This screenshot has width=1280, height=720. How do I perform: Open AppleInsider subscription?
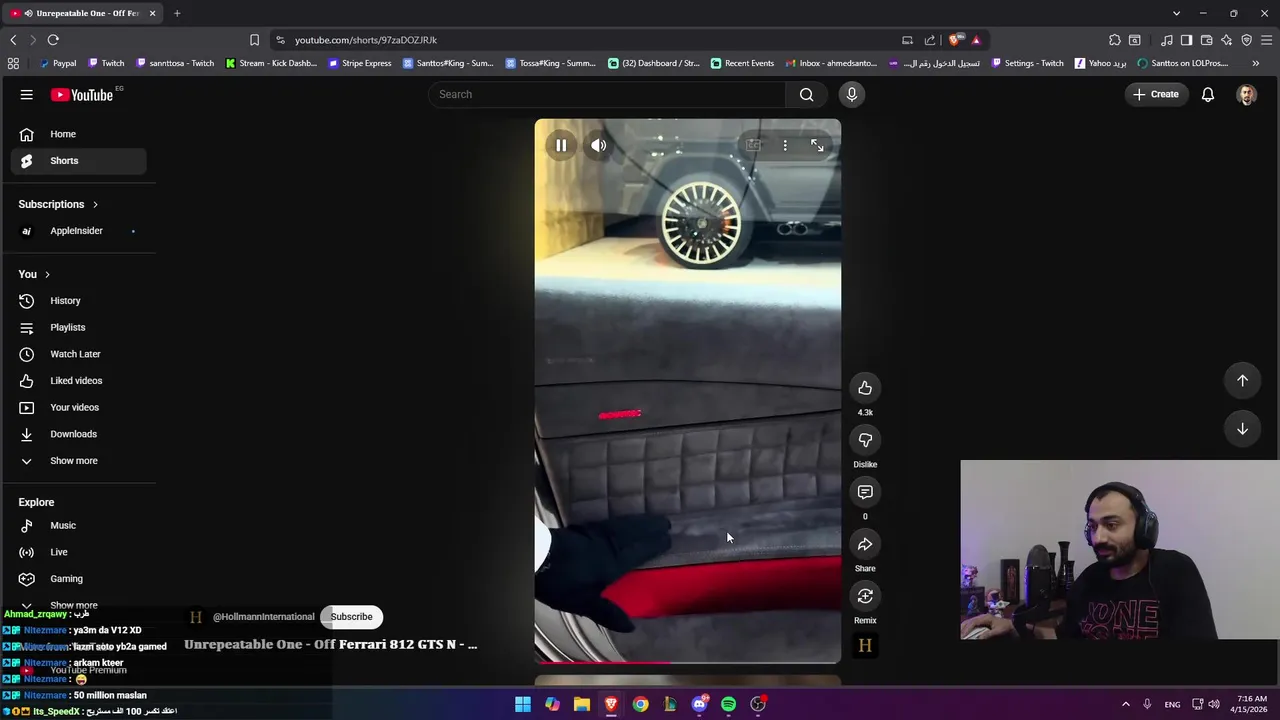pyautogui.click(x=79, y=231)
